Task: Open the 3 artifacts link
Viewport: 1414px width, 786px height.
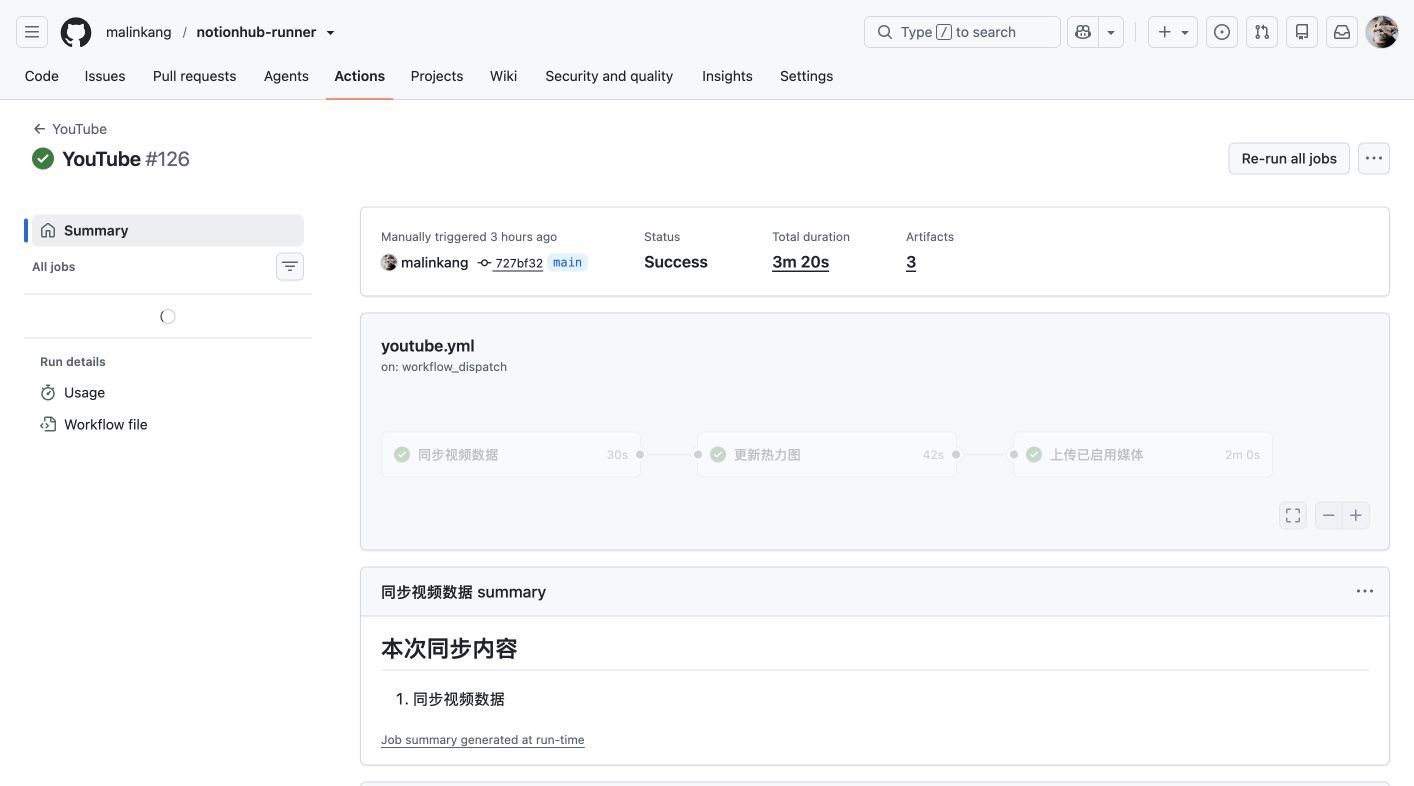Action: pyautogui.click(x=911, y=262)
